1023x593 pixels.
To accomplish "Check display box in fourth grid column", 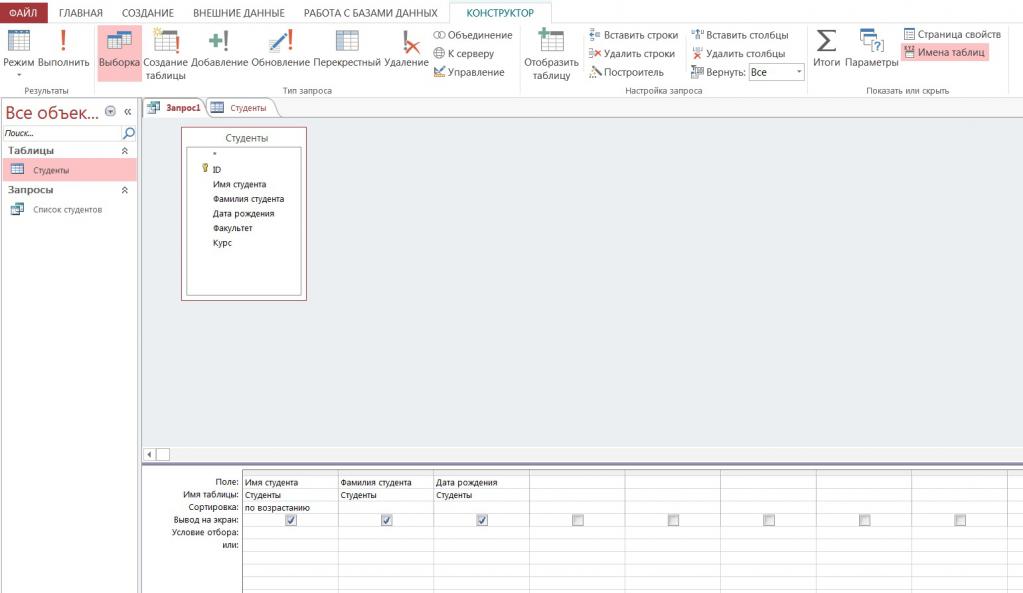I will coord(577,520).
